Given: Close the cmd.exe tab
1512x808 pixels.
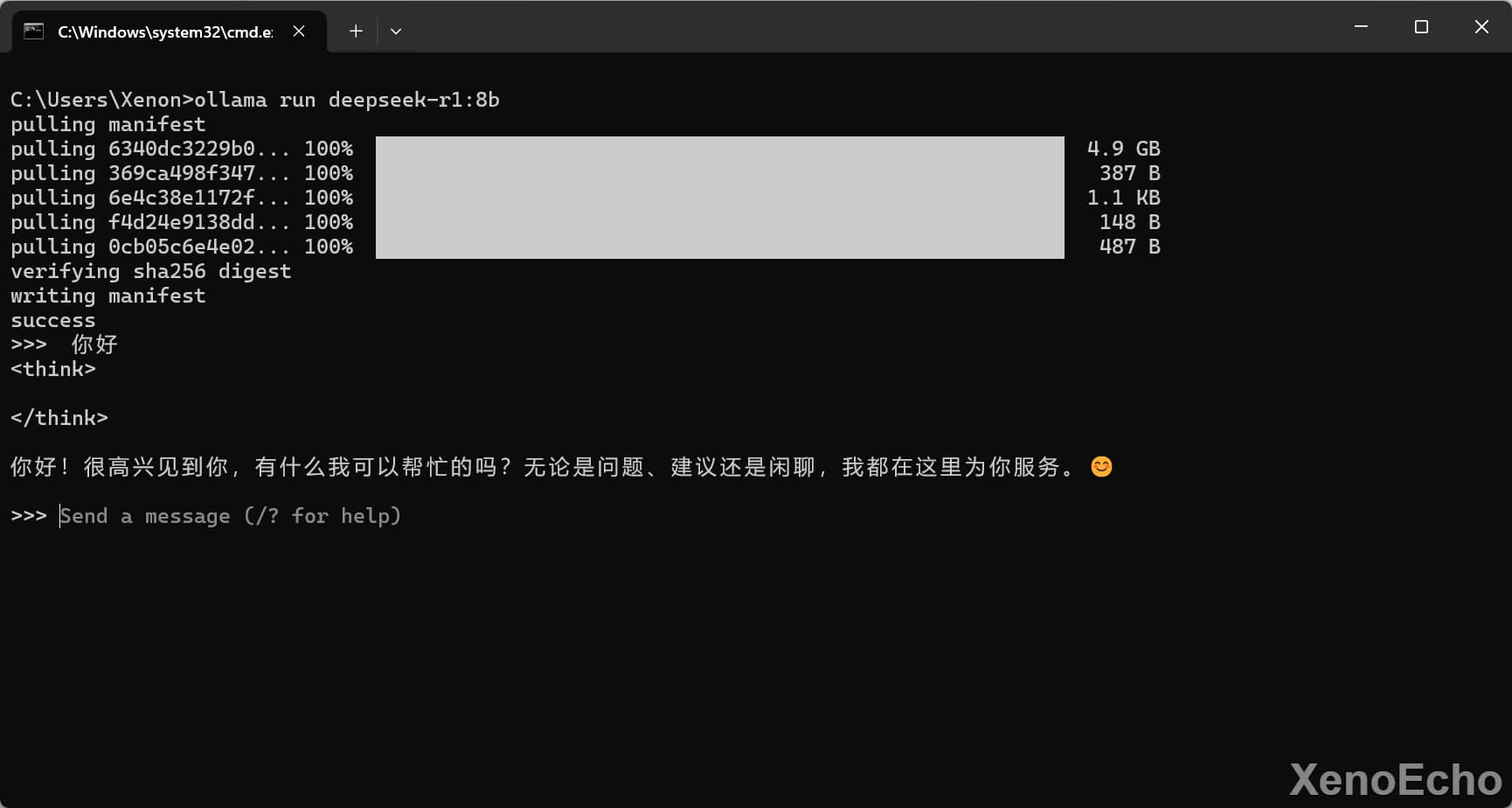Looking at the screenshot, I should tap(299, 31).
